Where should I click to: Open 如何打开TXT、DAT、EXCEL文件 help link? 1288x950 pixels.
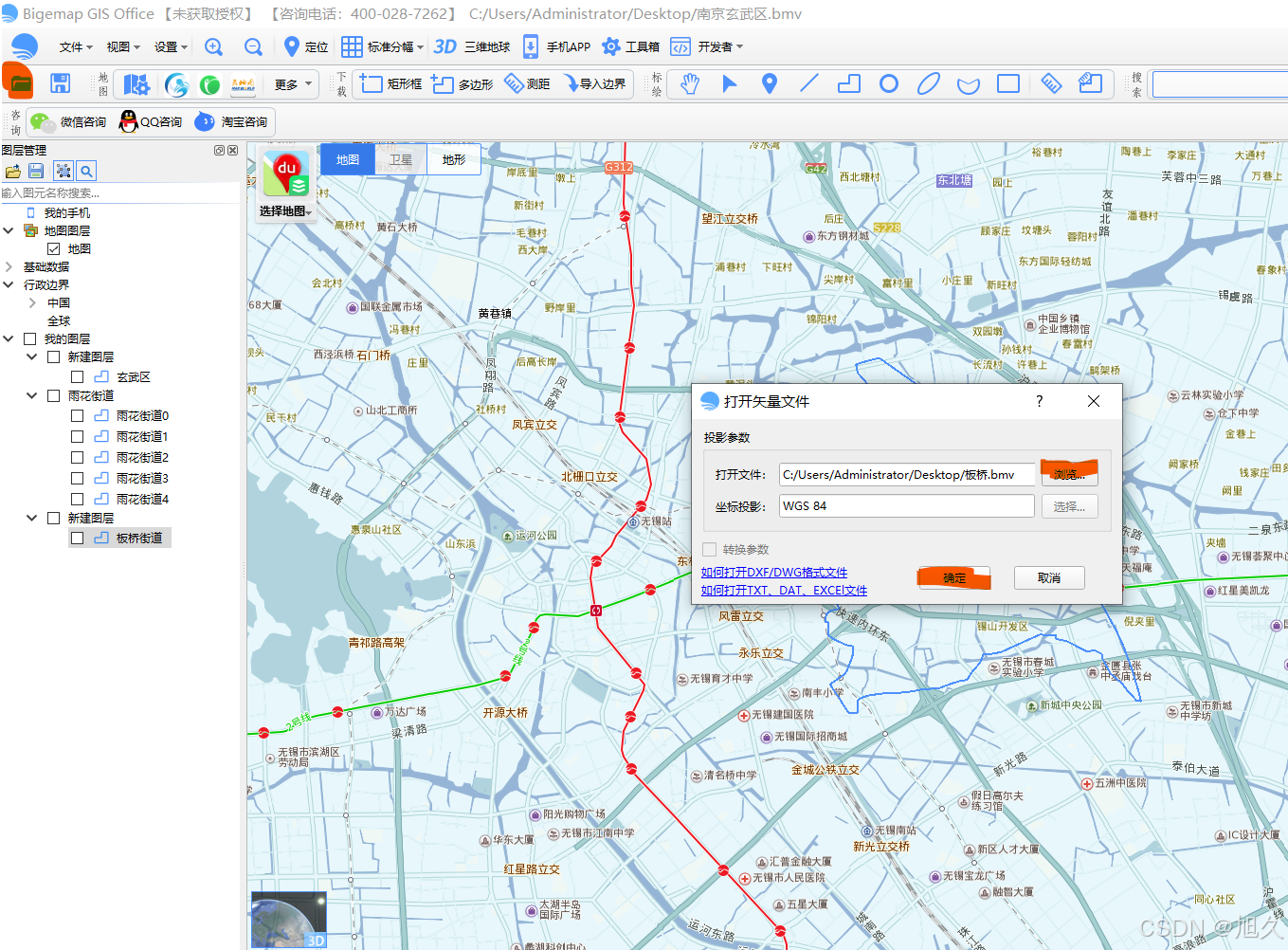784,590
